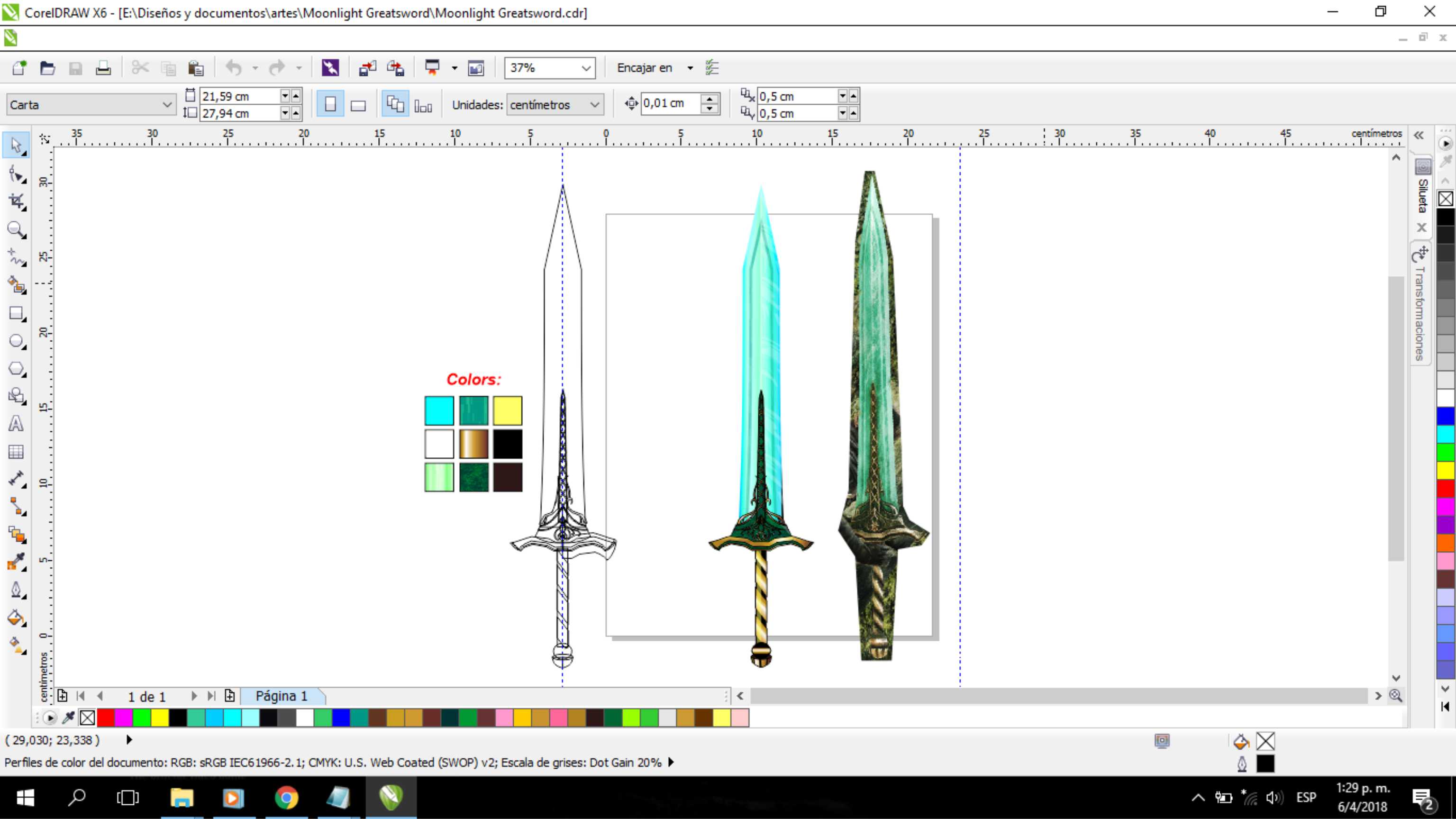Viewport: 1456px width, 819px height.
Task: Select the Shape edit tool
Action: click(17, 174)
